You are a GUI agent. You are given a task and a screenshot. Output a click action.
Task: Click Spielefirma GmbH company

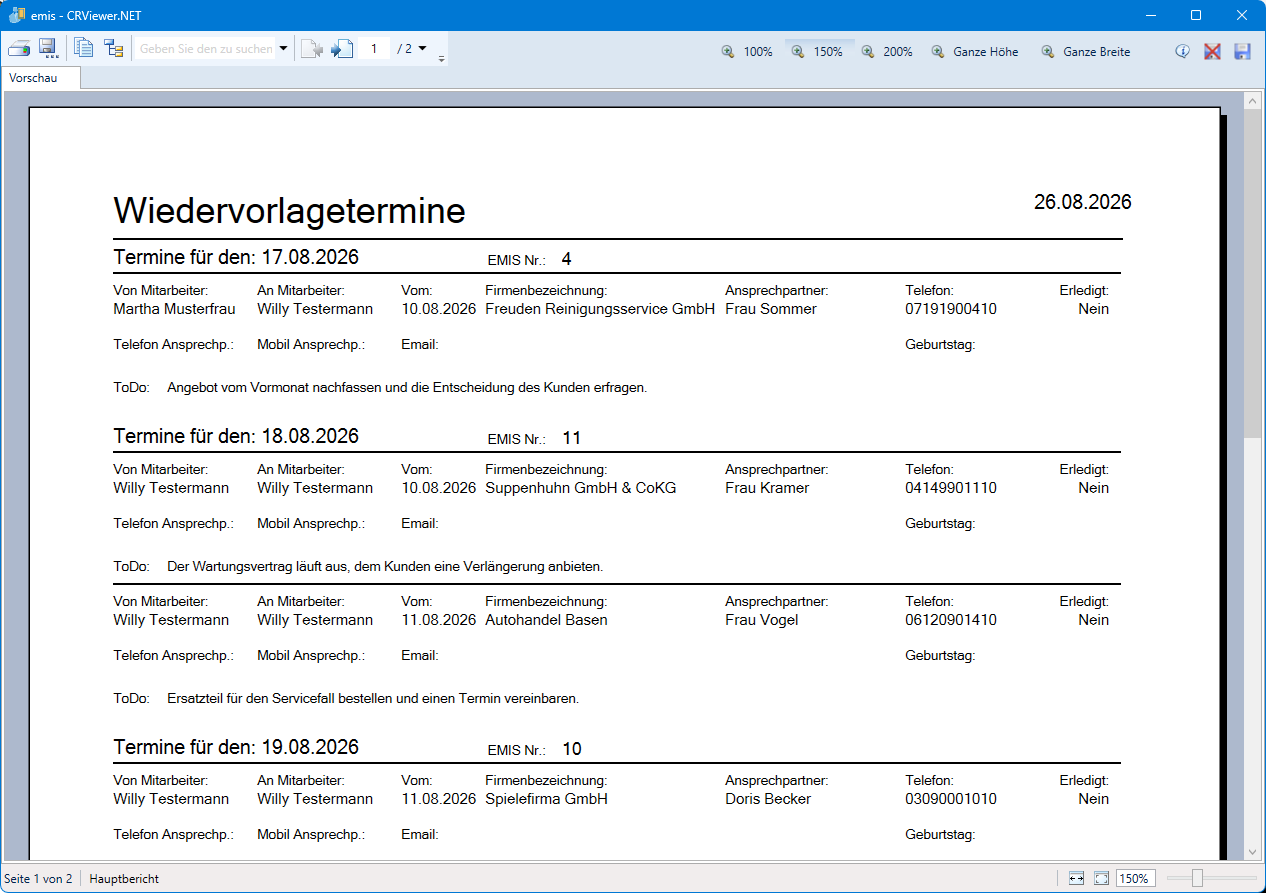coord(546,799)
